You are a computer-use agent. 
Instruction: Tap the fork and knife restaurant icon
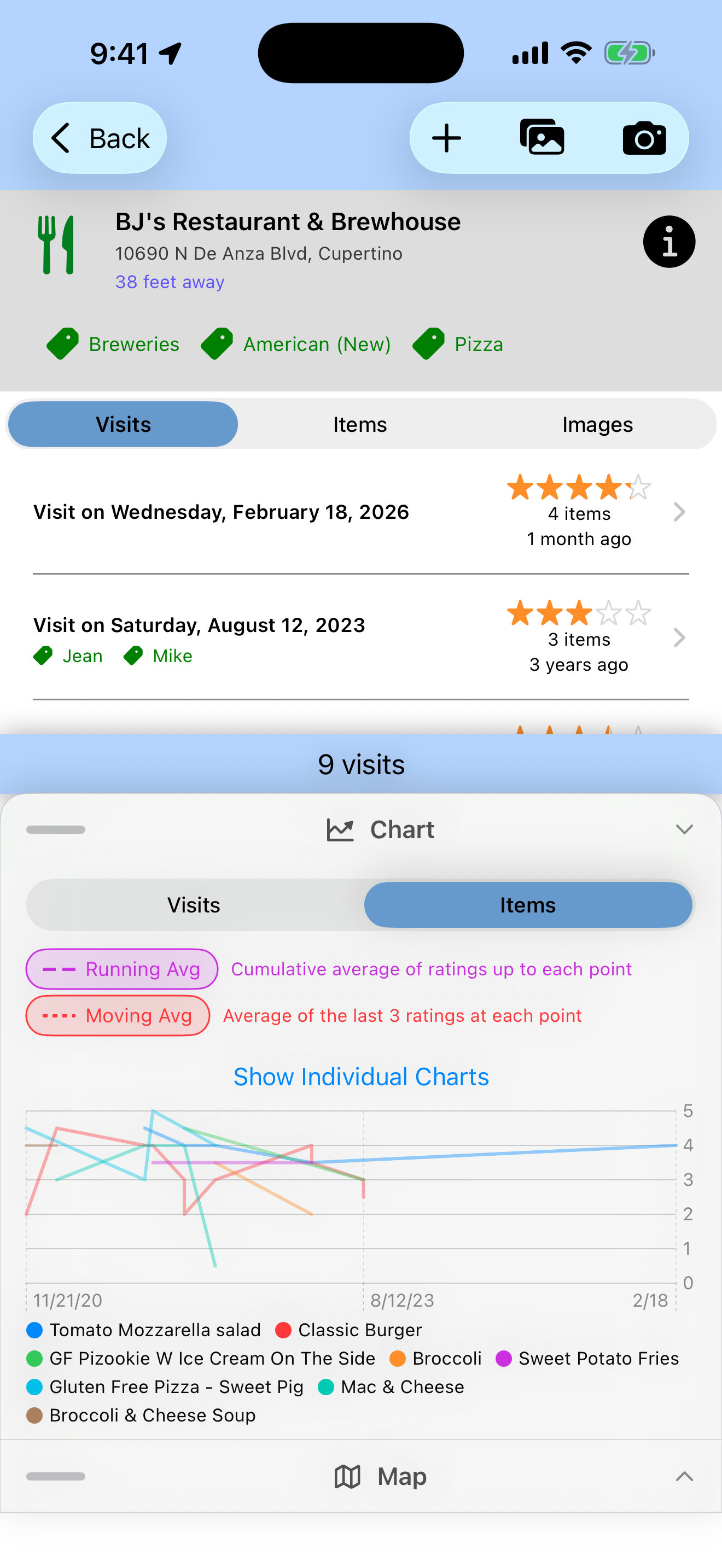click(x=57, y=245)
